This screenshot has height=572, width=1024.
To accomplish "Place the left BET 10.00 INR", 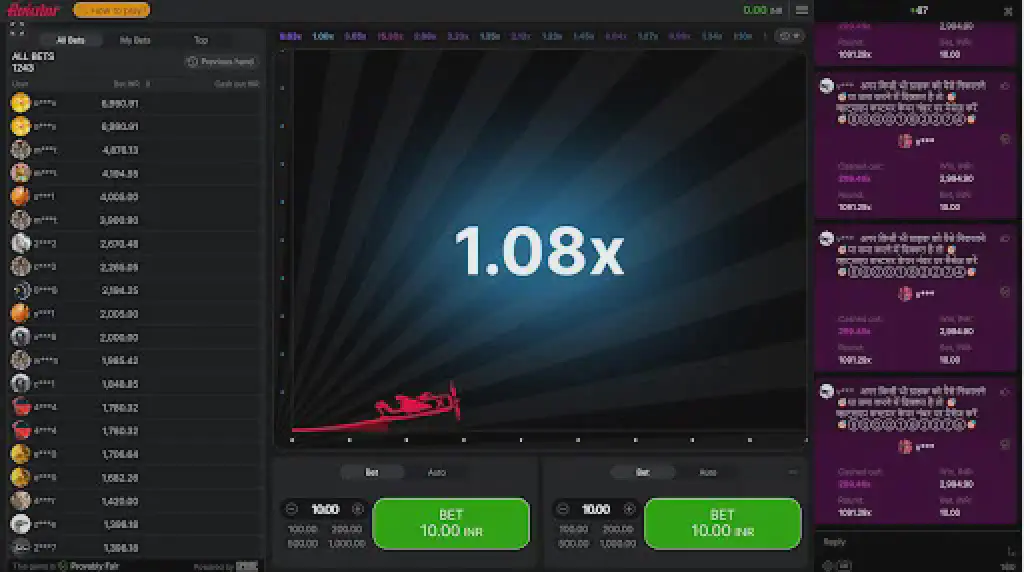I will pyautogui.click(x=451, y=524).
